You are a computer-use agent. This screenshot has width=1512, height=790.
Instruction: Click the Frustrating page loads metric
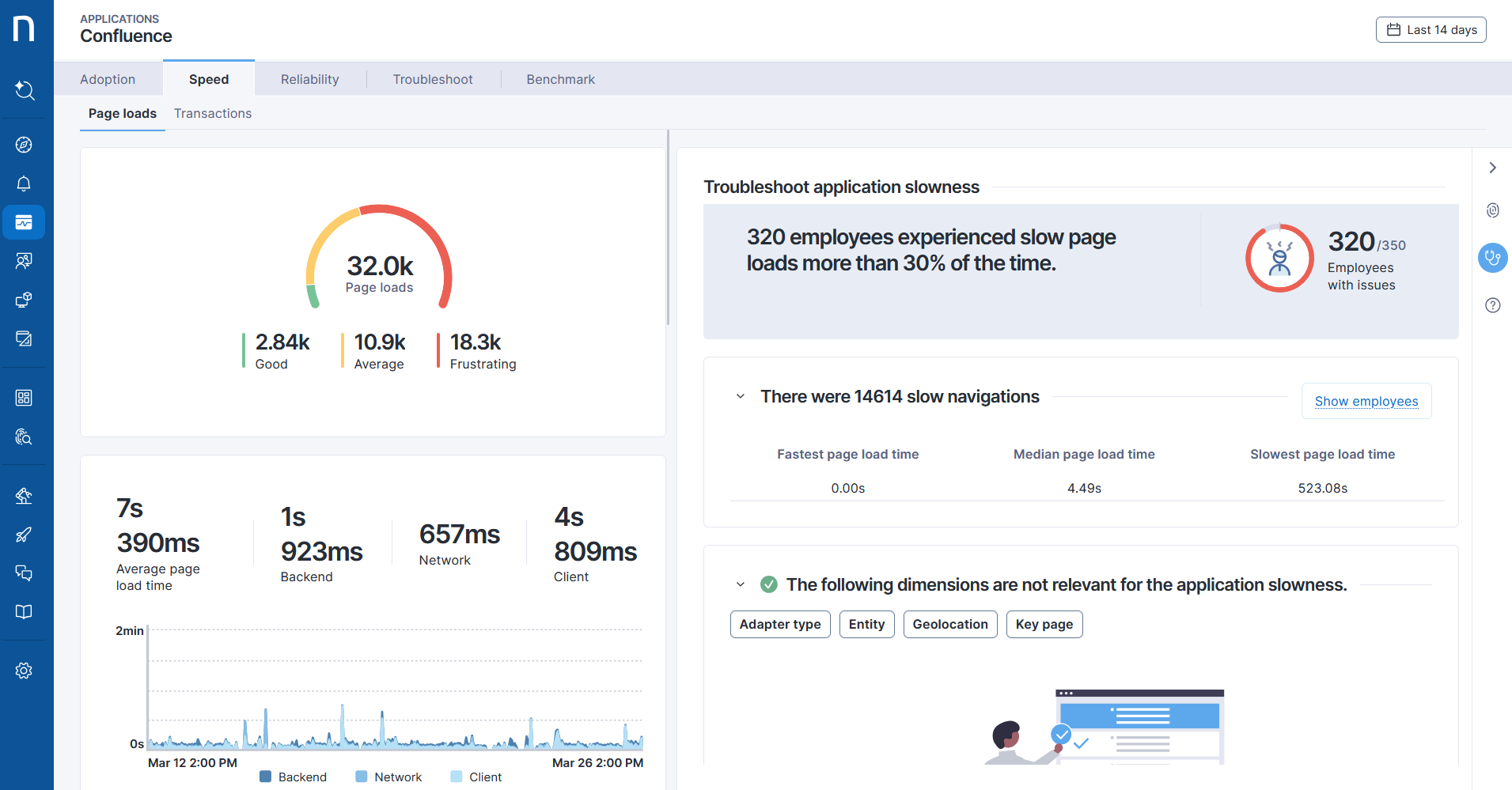tap(477, 351)
